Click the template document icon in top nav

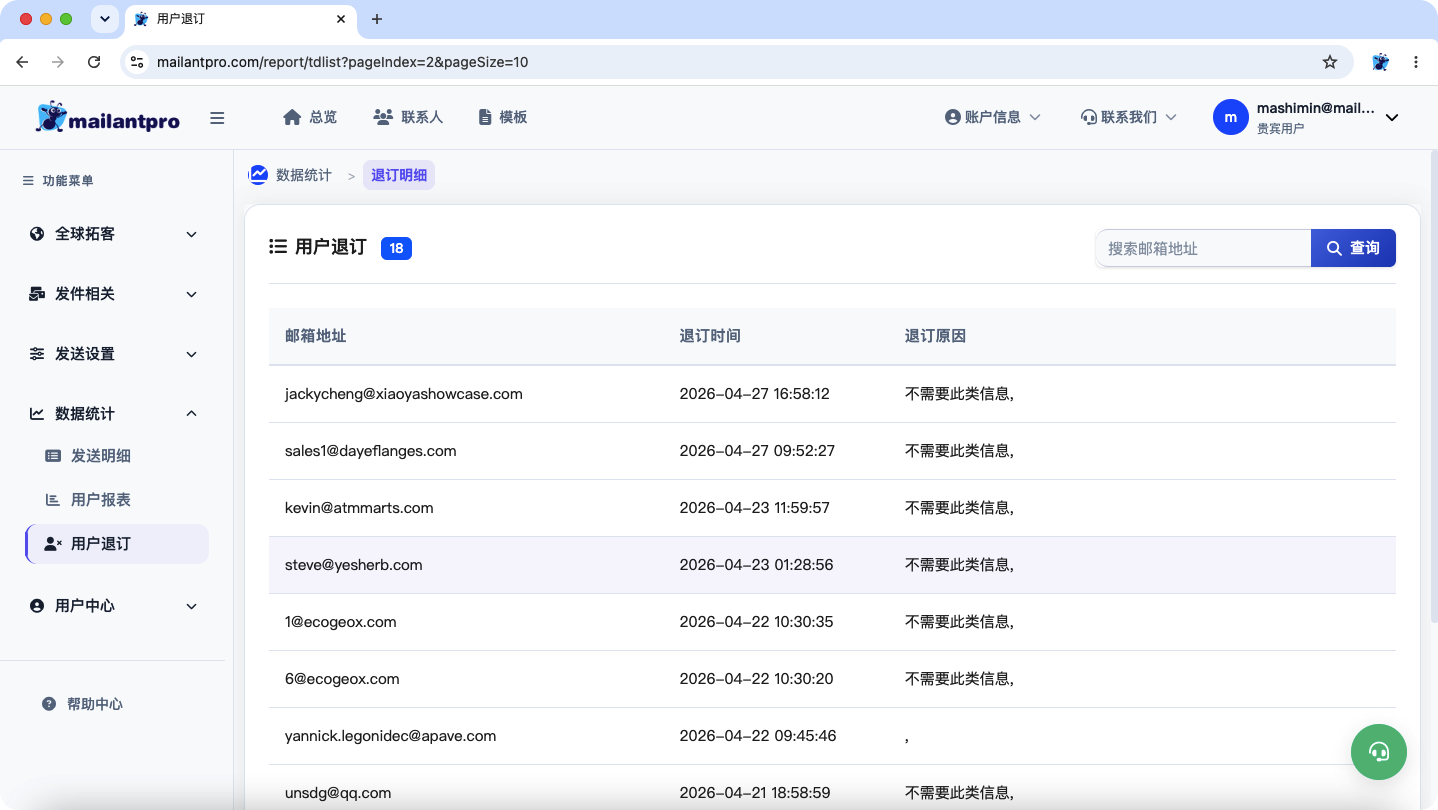click(485, 117)
